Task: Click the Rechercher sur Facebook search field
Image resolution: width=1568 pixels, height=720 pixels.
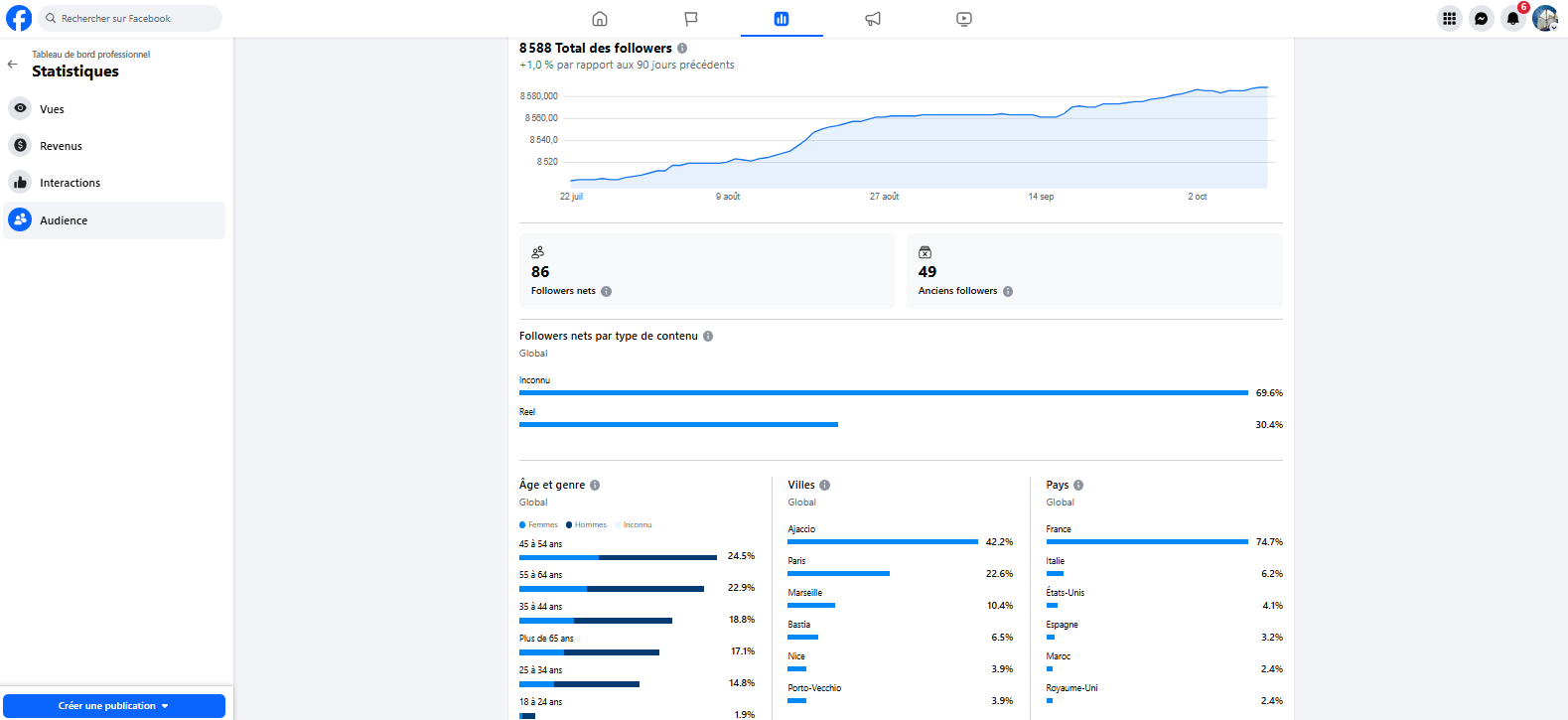Action: 131,18
